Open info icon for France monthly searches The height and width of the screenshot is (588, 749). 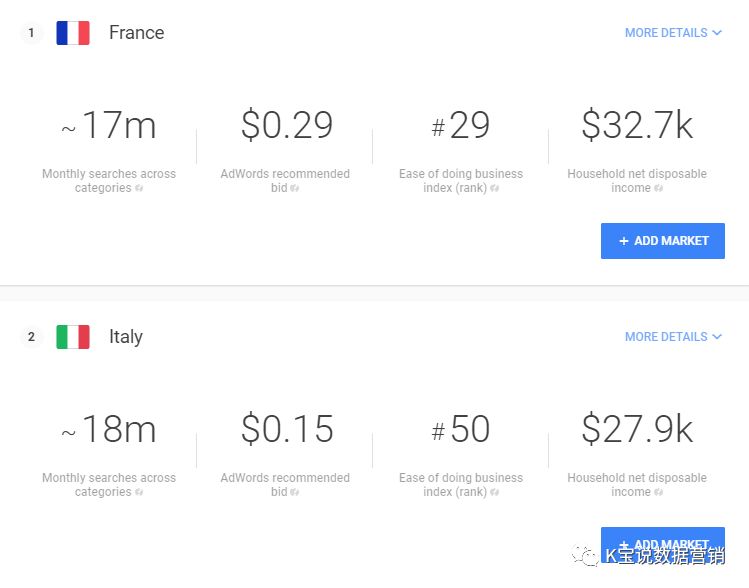(x=139, y=188)
